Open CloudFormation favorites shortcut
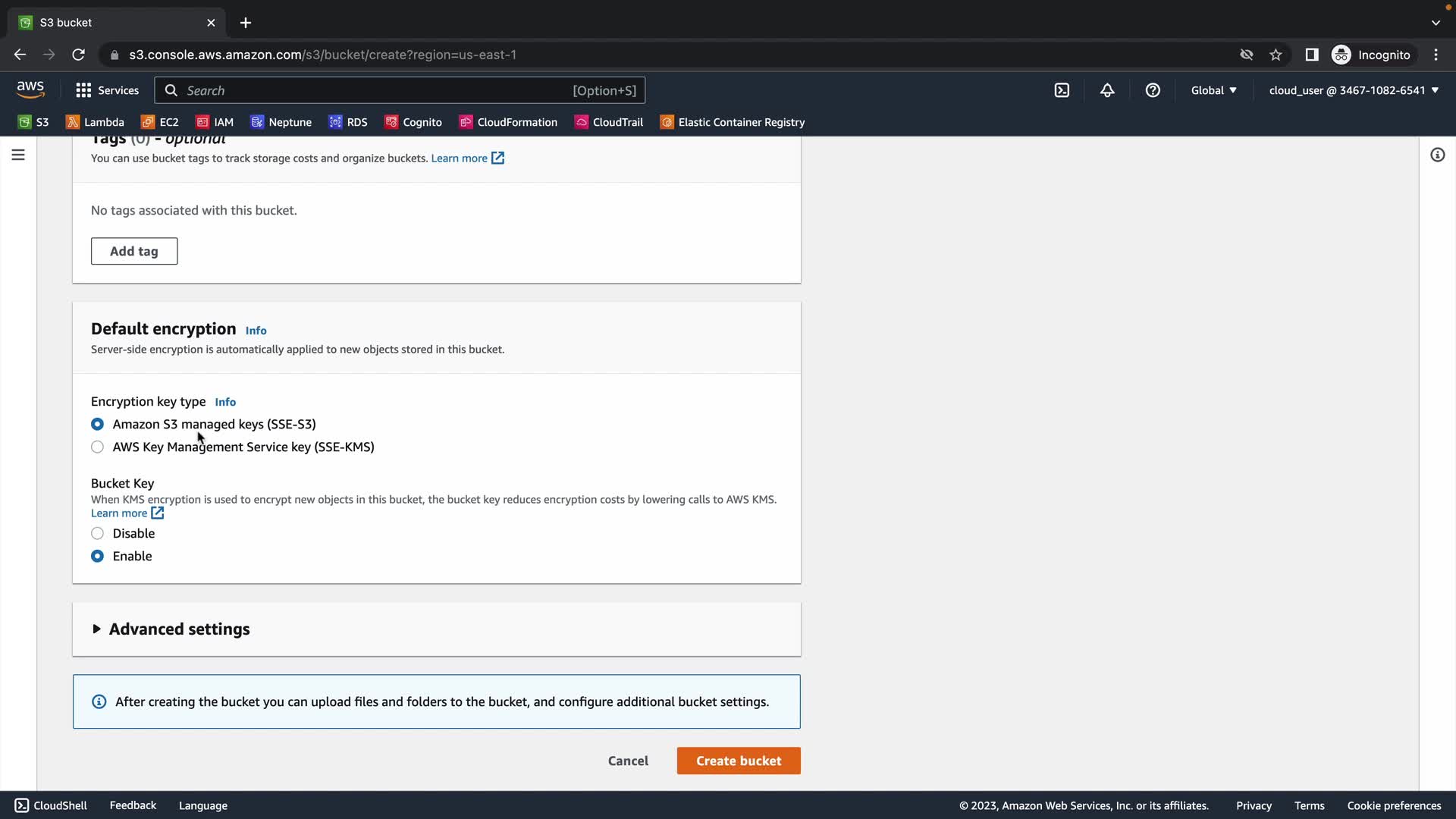Image resolution: width=1456 pixels, height=819 pixels. pos(508,122)
